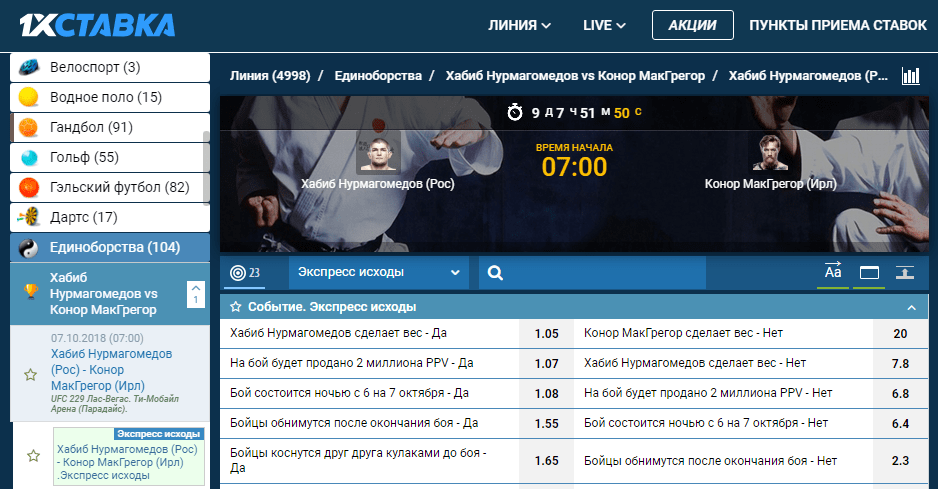Bet 20 on Конор сделает вес - Нет
The image size is (938, 489).
pos(900,334)
